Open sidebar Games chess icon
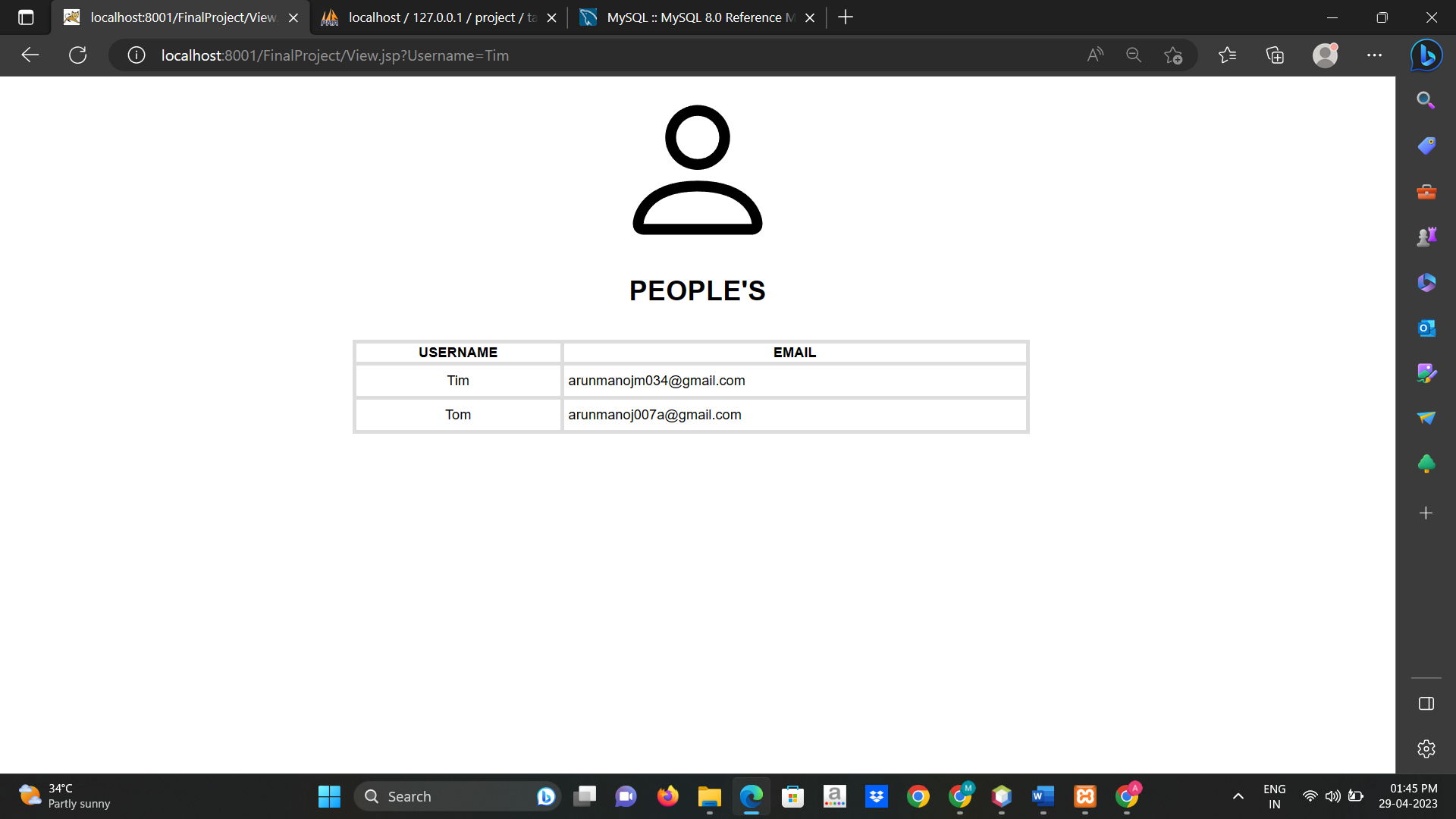The width and height of the screenshot is (1456, 819). [x=1426, y=237]
